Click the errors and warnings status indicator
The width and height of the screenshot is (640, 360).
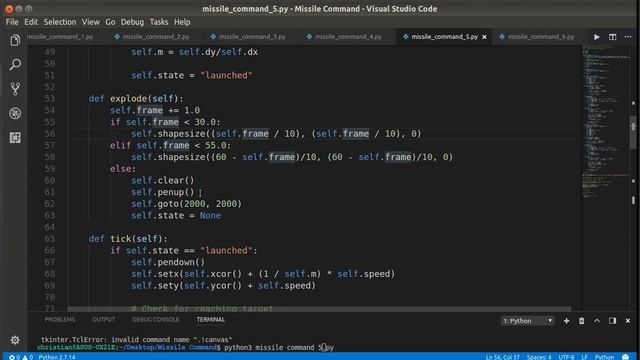click(21, 357)
